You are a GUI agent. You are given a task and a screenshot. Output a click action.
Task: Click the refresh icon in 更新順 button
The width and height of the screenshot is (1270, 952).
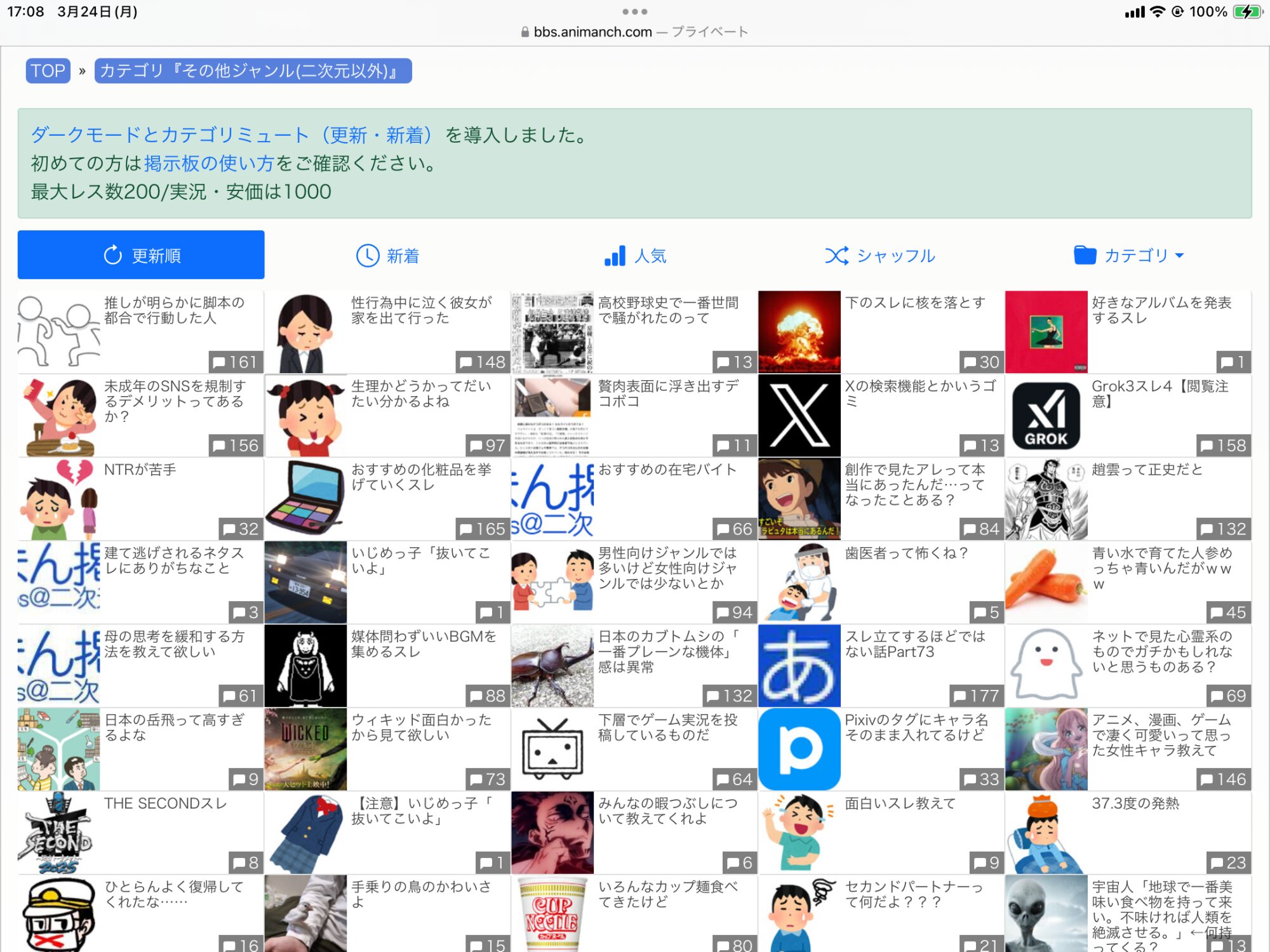112,255
